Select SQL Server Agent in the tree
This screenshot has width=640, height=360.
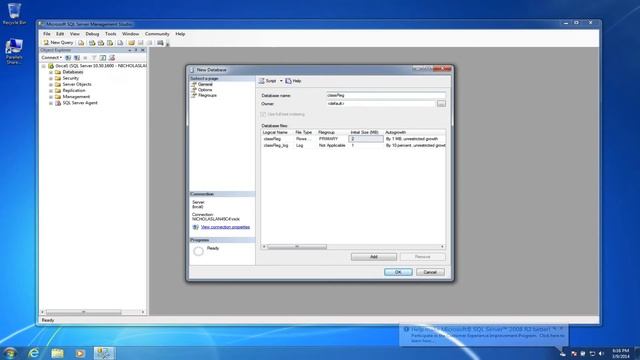tap(80, 103)
